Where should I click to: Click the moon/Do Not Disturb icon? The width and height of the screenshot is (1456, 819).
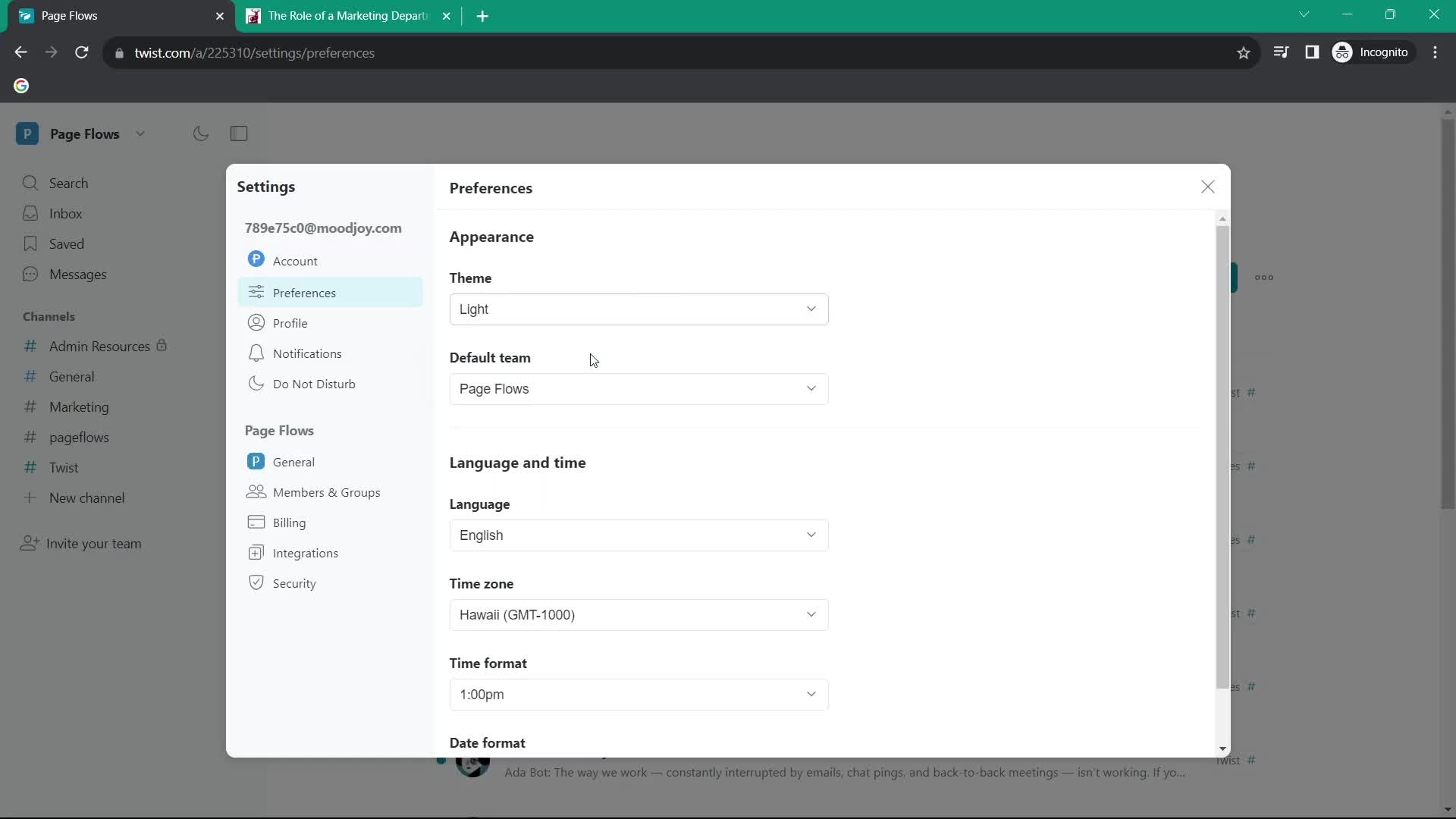pos(200,133)
